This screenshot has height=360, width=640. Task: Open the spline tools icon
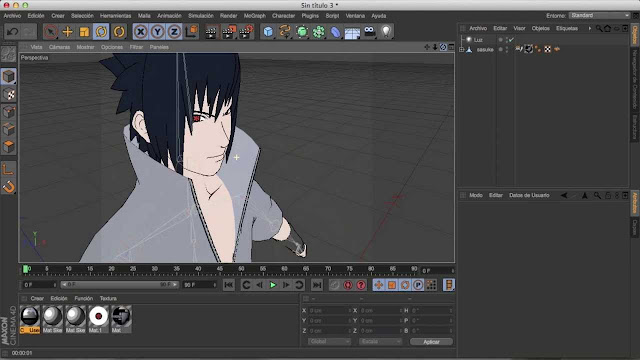pos(285,31)
